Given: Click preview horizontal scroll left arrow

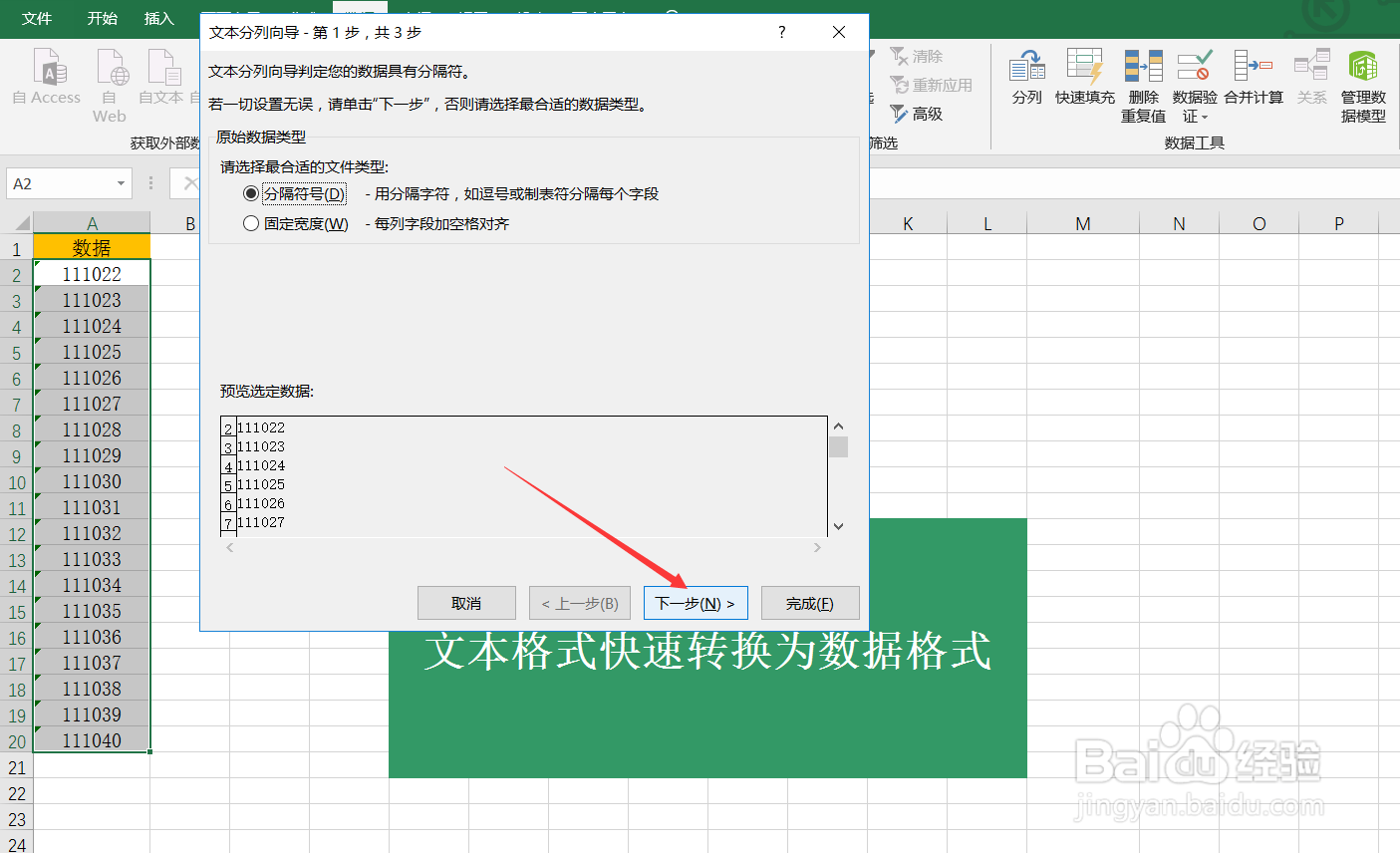Looking at the screenshot, I should pos(230,547).
